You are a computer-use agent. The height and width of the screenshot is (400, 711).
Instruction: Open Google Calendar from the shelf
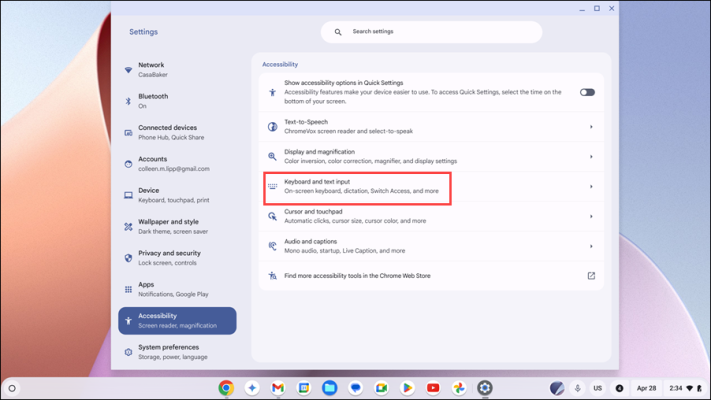point(304,388)
